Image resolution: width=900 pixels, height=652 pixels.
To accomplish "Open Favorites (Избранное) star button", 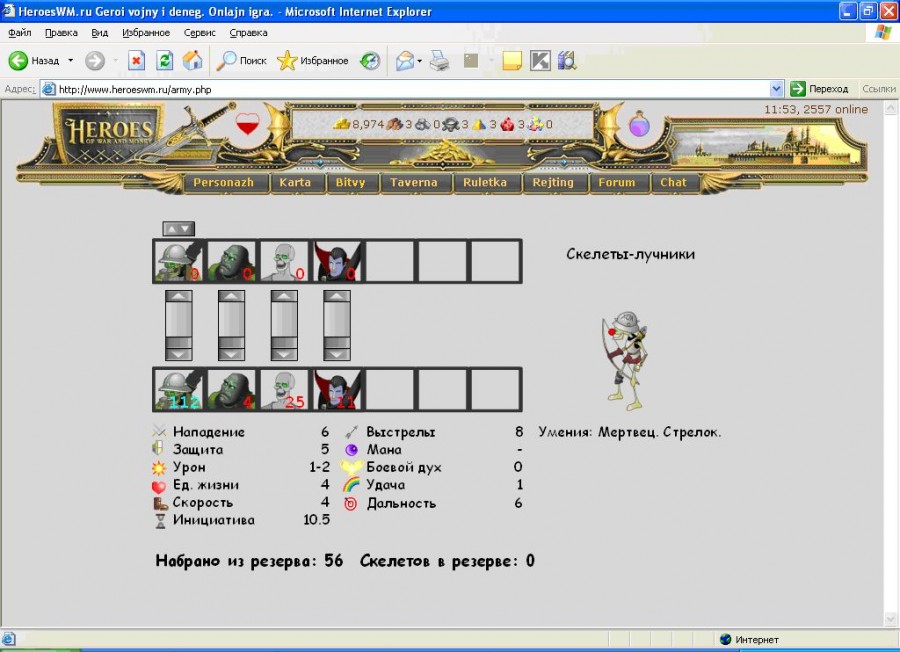I will click(x=313, y=60).
